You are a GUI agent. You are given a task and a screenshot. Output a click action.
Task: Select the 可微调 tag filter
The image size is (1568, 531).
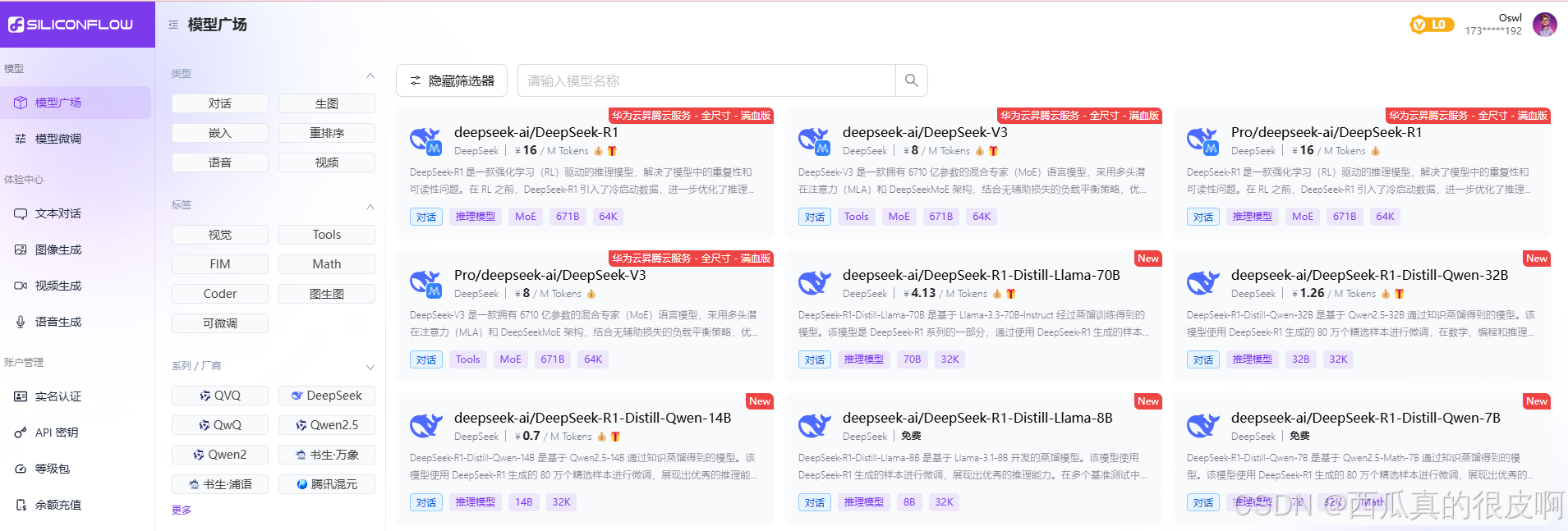(x=220, y=323)
